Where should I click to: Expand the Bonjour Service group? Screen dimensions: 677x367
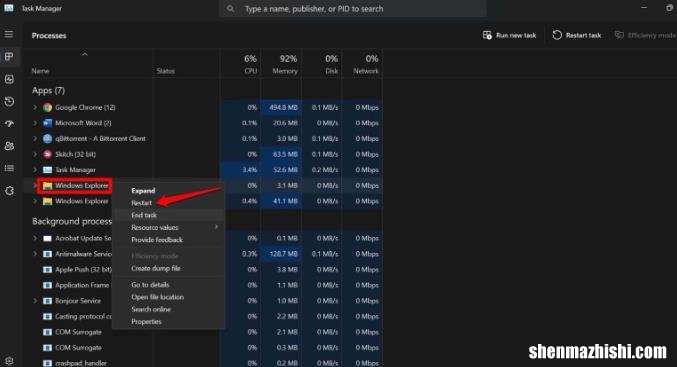(x=35, y=301)
